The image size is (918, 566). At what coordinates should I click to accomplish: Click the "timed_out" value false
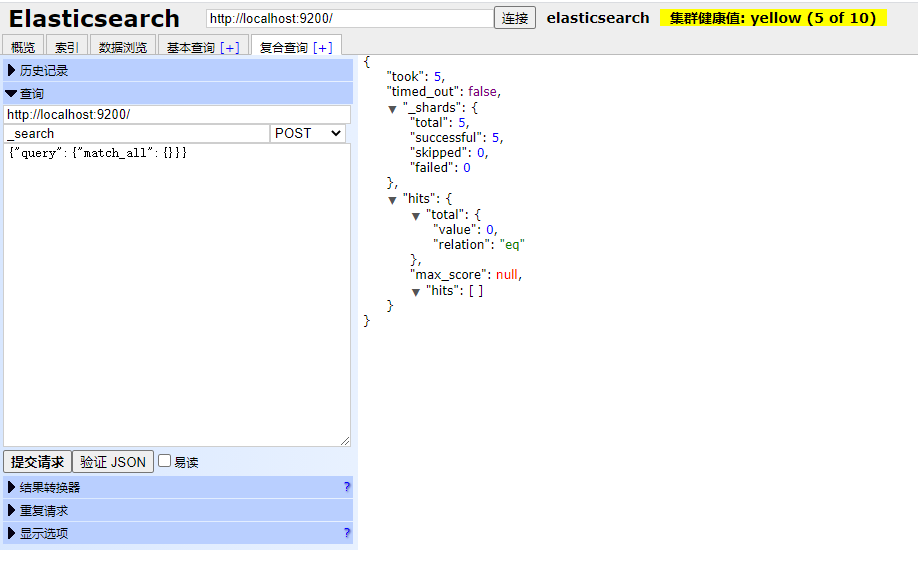[482, 92]
